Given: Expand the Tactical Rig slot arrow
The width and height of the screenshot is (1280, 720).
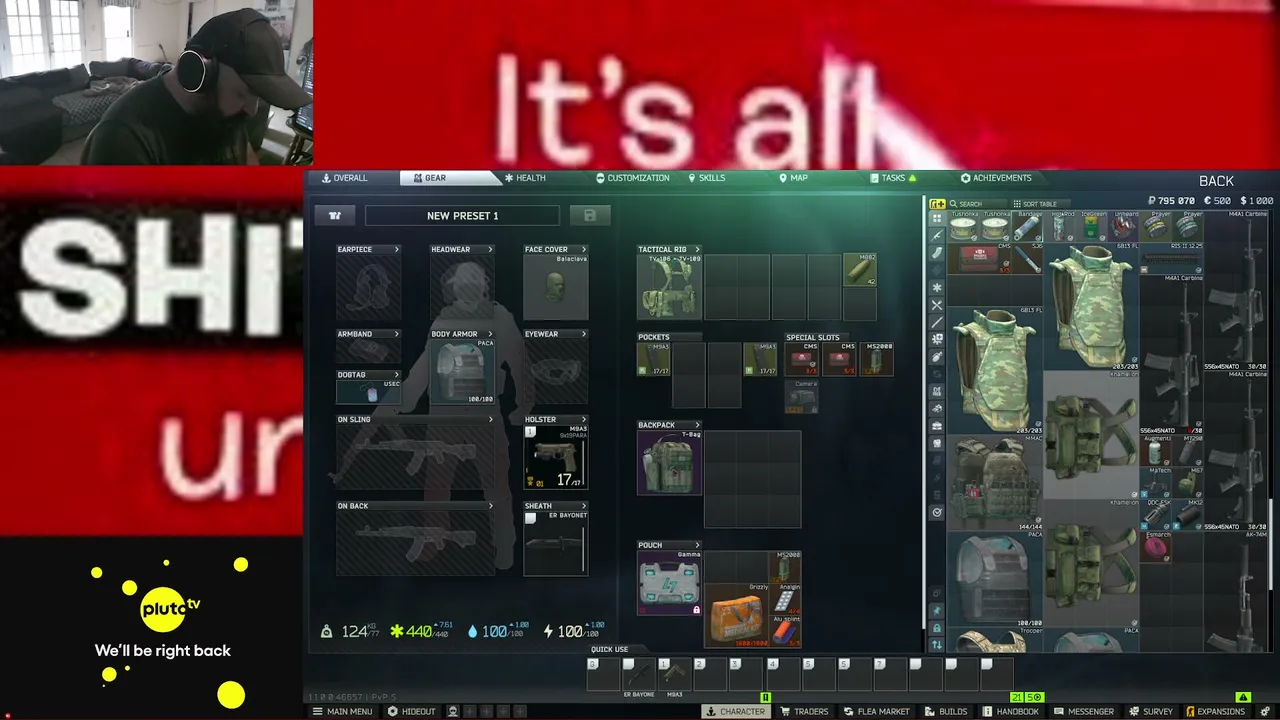Looking at the screenshot, I should tap(697, 249).
